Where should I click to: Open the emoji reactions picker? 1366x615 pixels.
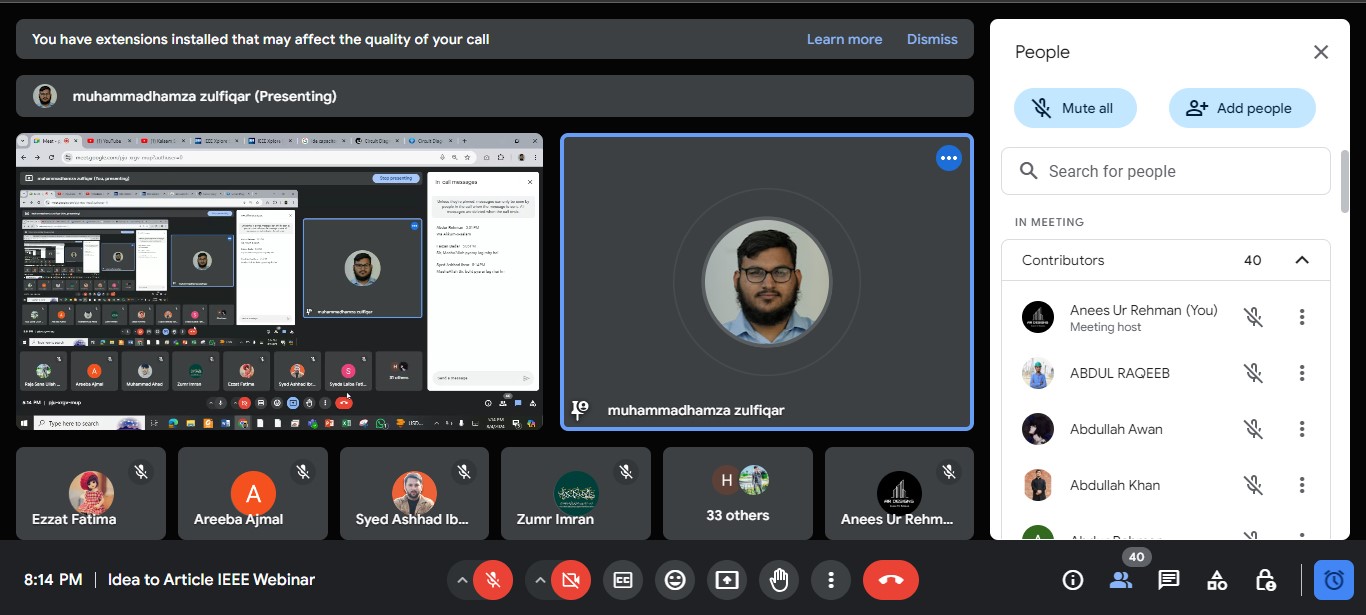pos(675,580)
